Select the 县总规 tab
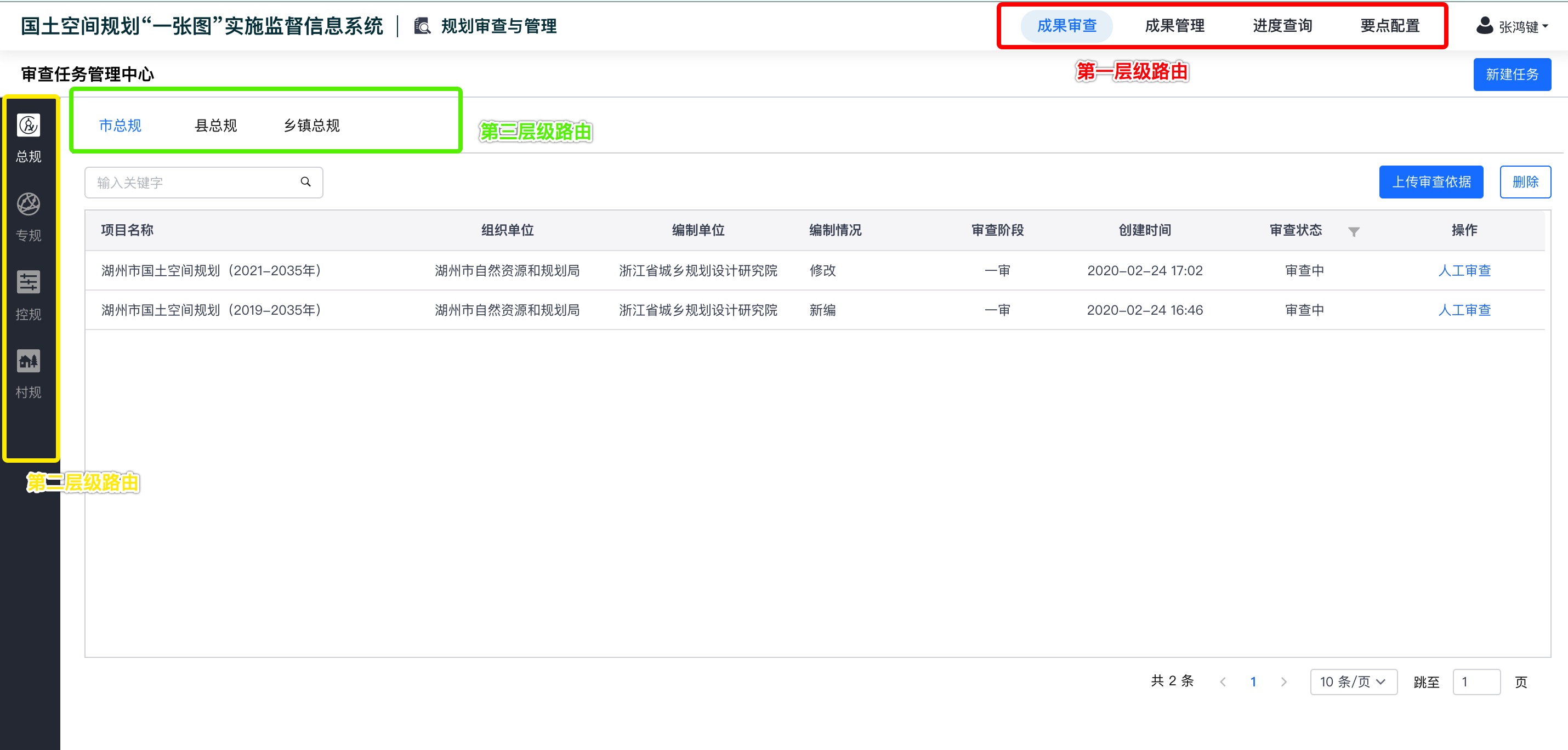Viewport: 1568px width, 750px height. click(215, 126)
